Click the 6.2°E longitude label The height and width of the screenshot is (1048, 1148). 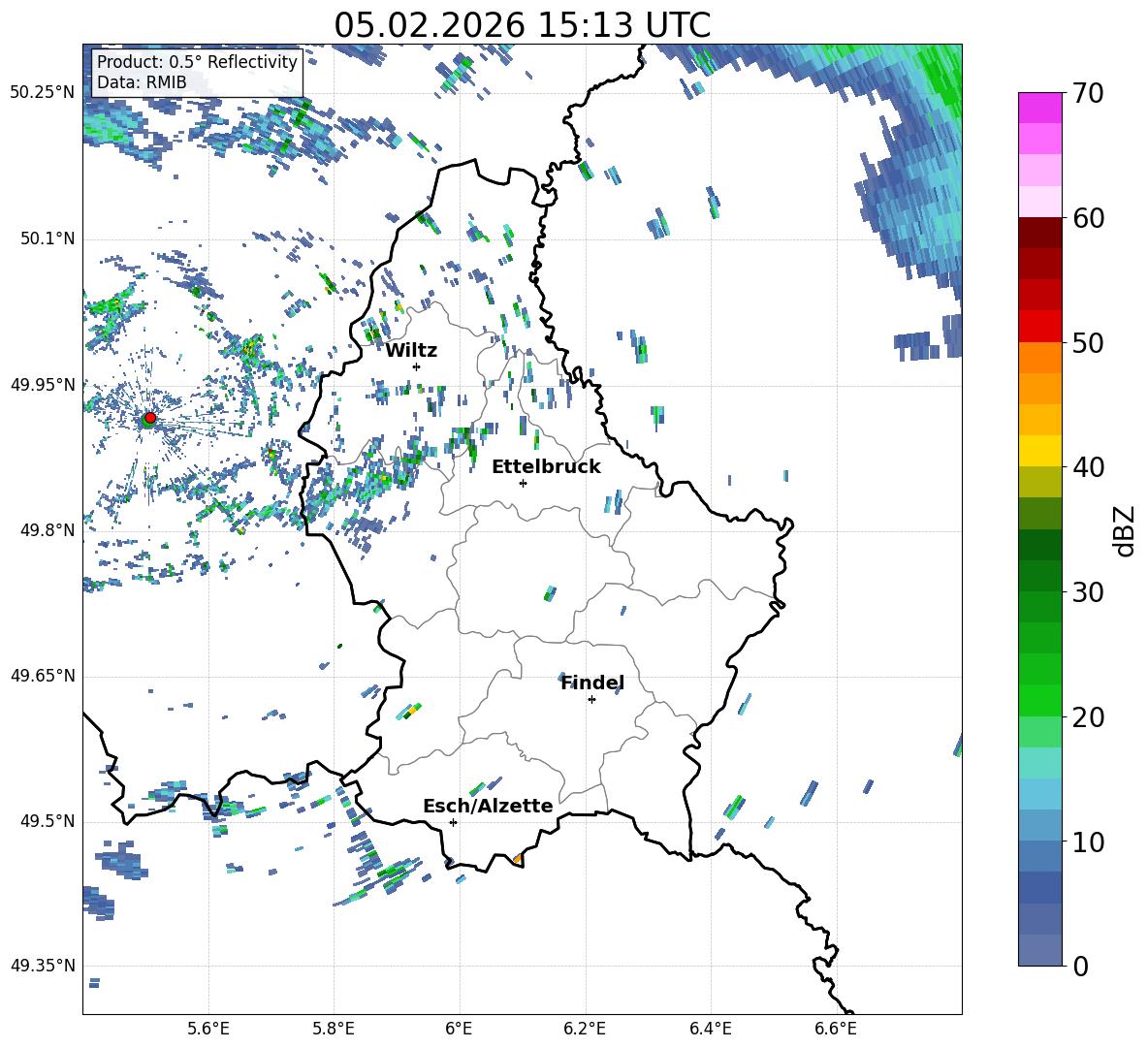click(x=585, y=1029)
